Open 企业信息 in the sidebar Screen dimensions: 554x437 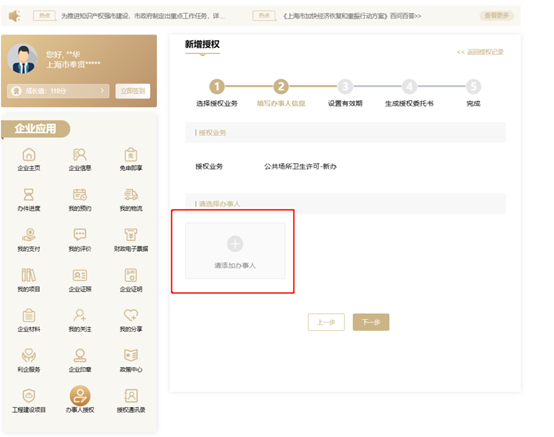[x=80, y=155]
